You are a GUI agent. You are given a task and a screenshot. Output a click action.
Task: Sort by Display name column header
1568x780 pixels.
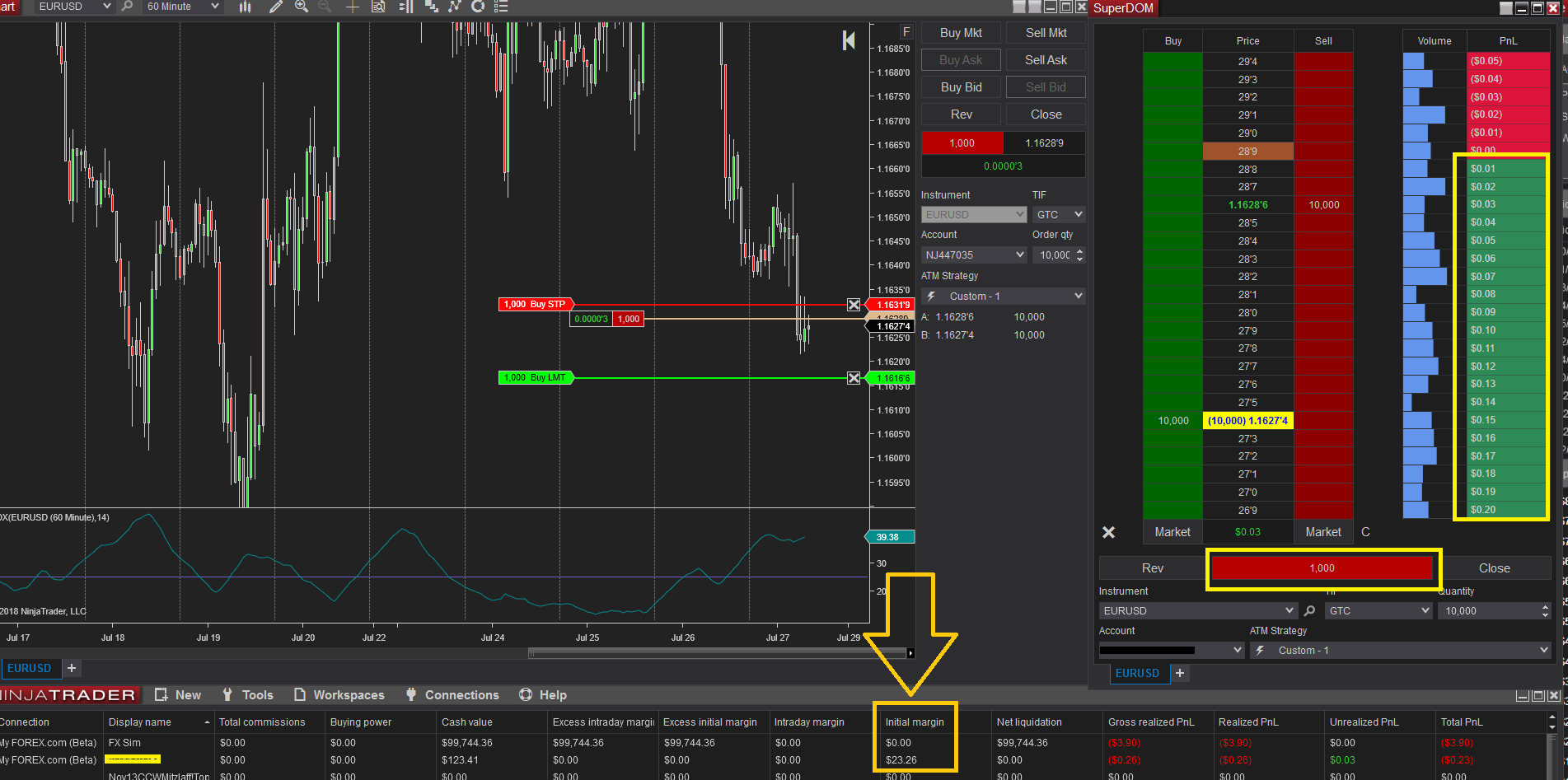(x=160, y=722)
